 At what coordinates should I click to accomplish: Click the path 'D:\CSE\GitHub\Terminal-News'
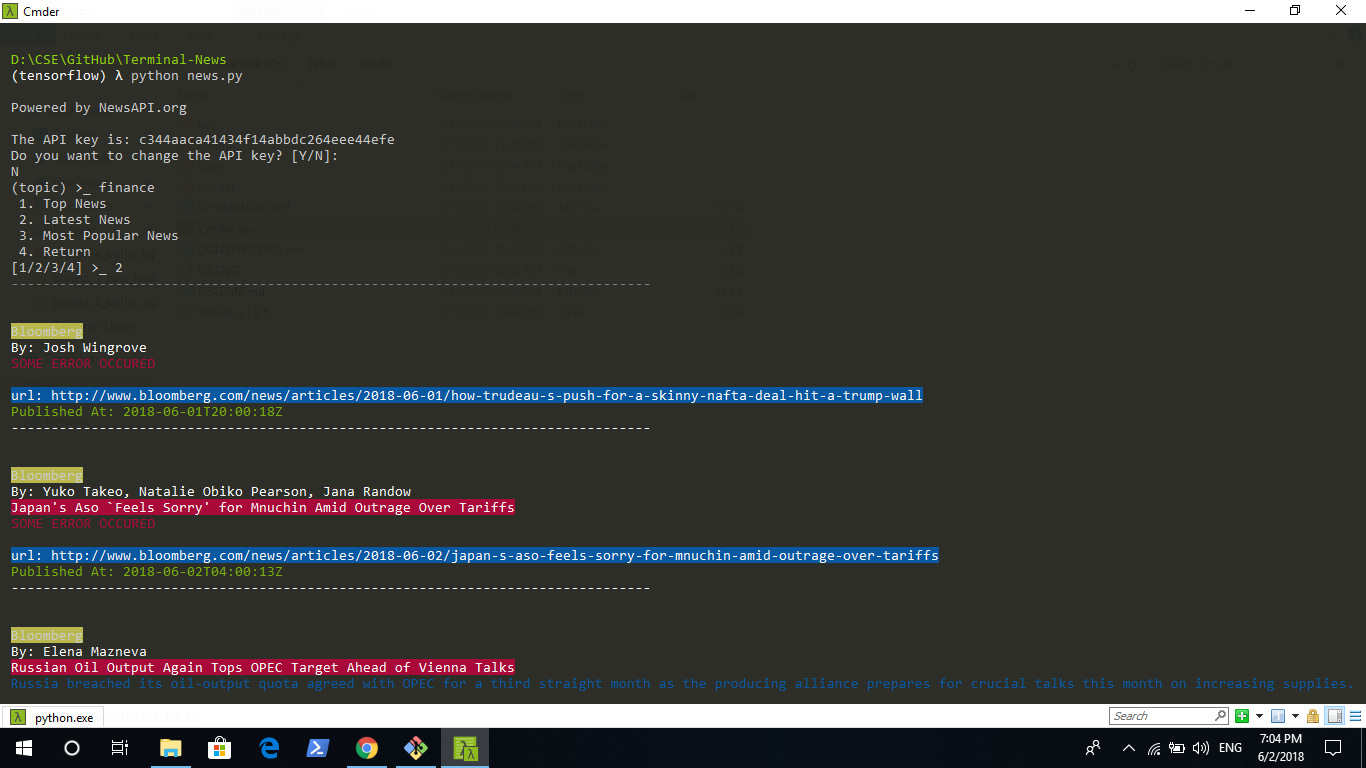click(119, 60)
